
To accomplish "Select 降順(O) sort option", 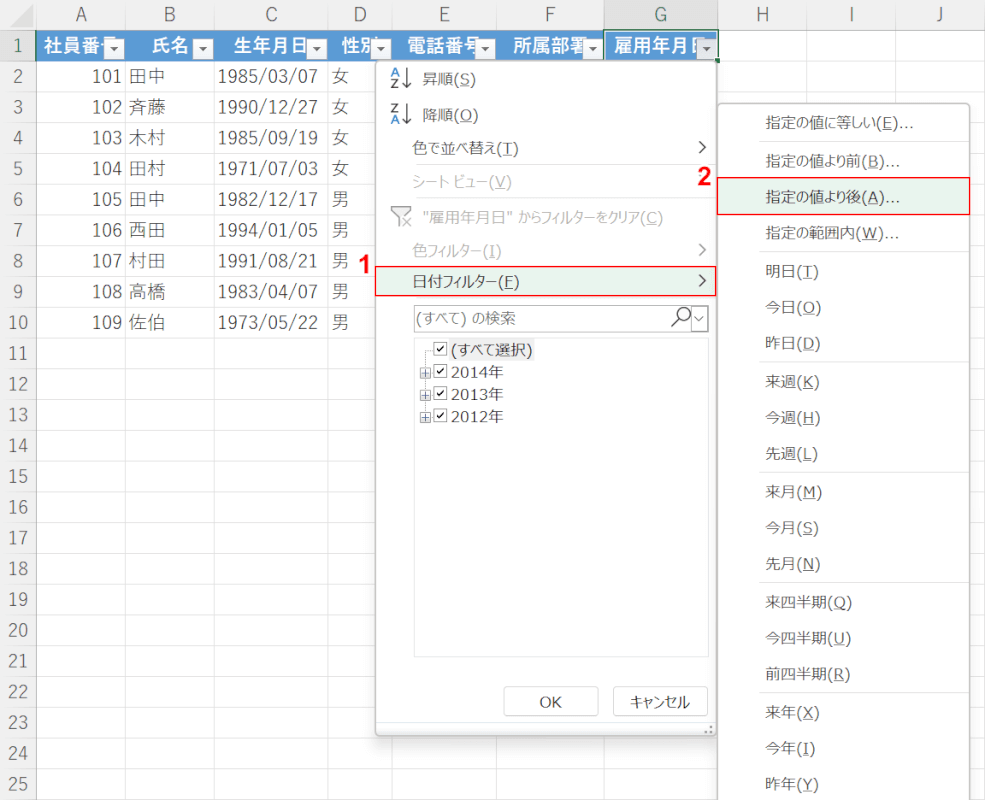I will point(545,115).
